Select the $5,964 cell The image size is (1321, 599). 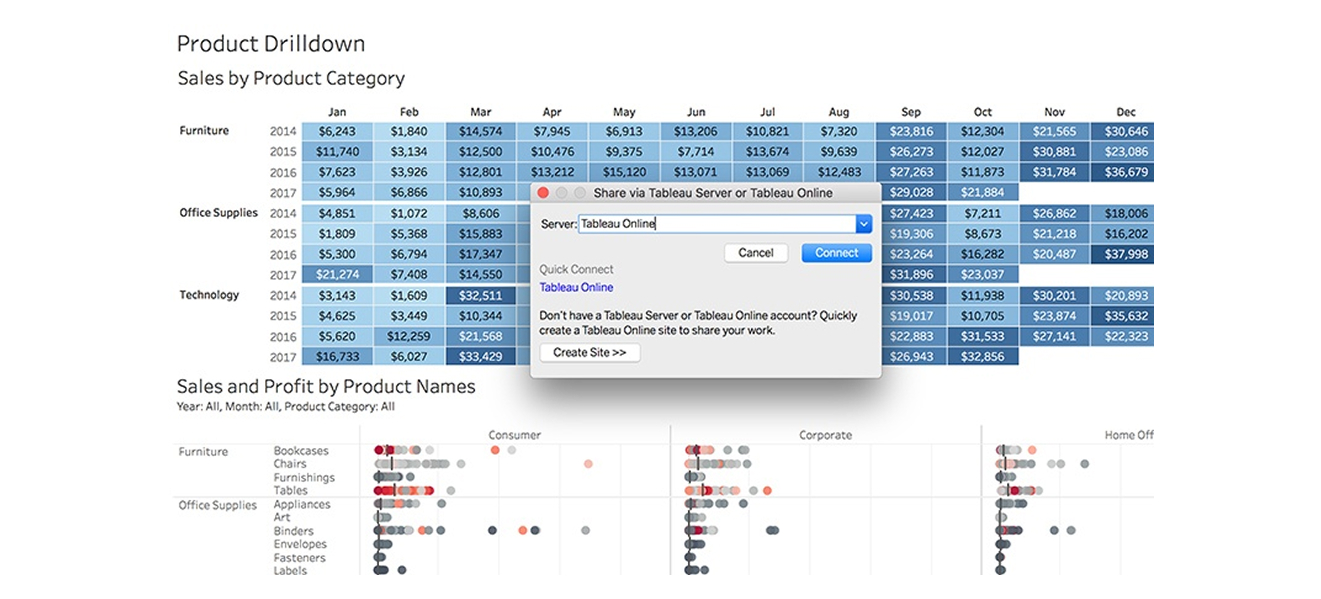[337, 192]
